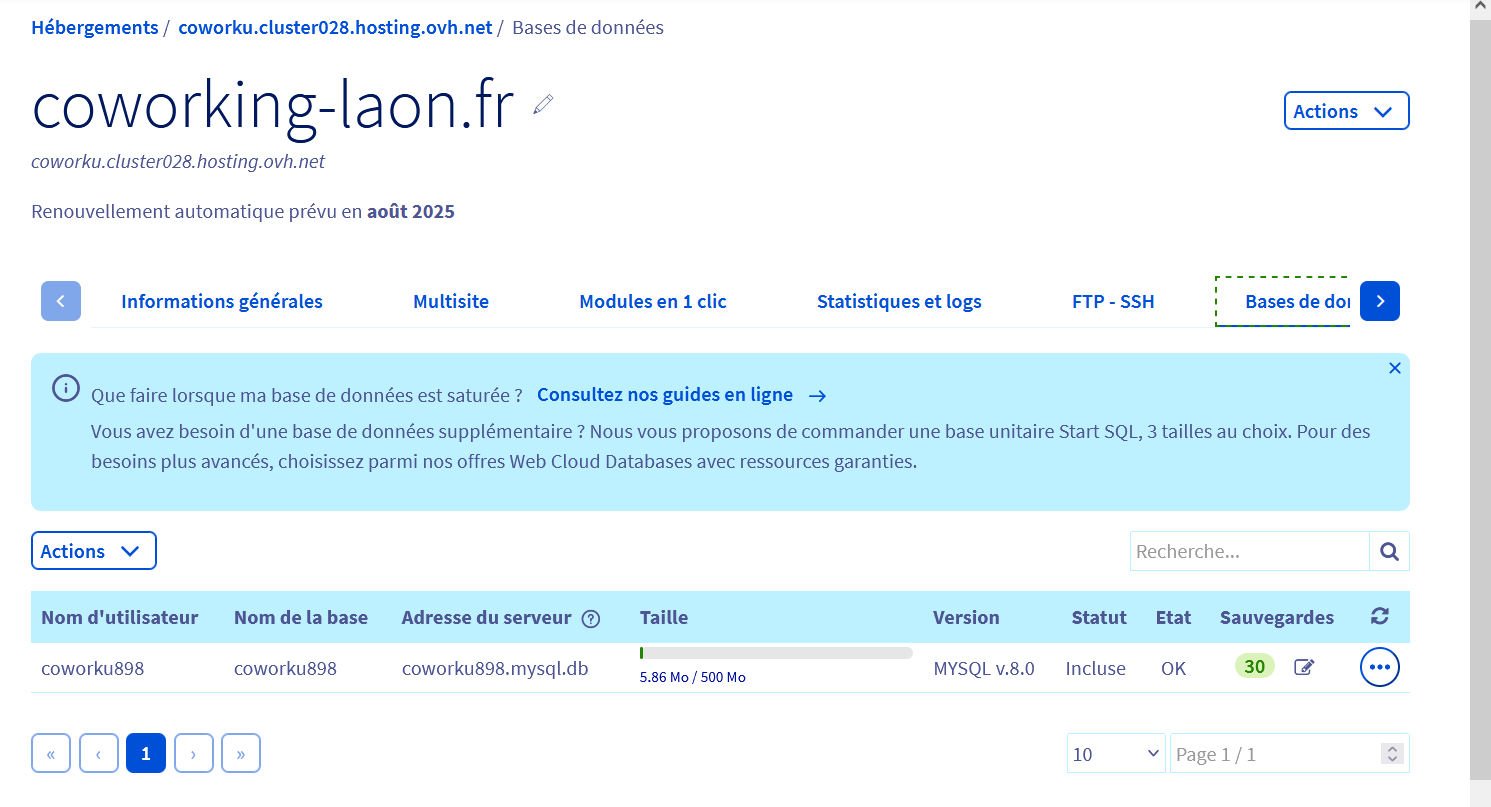Click the database size usage bar
The image size is (1491, 807).
click(x=776, y=653)
